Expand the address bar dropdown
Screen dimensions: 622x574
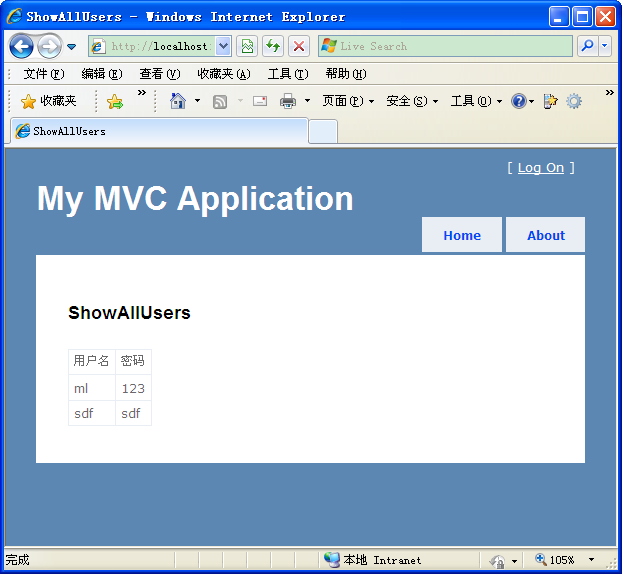(x=224, y=46)
